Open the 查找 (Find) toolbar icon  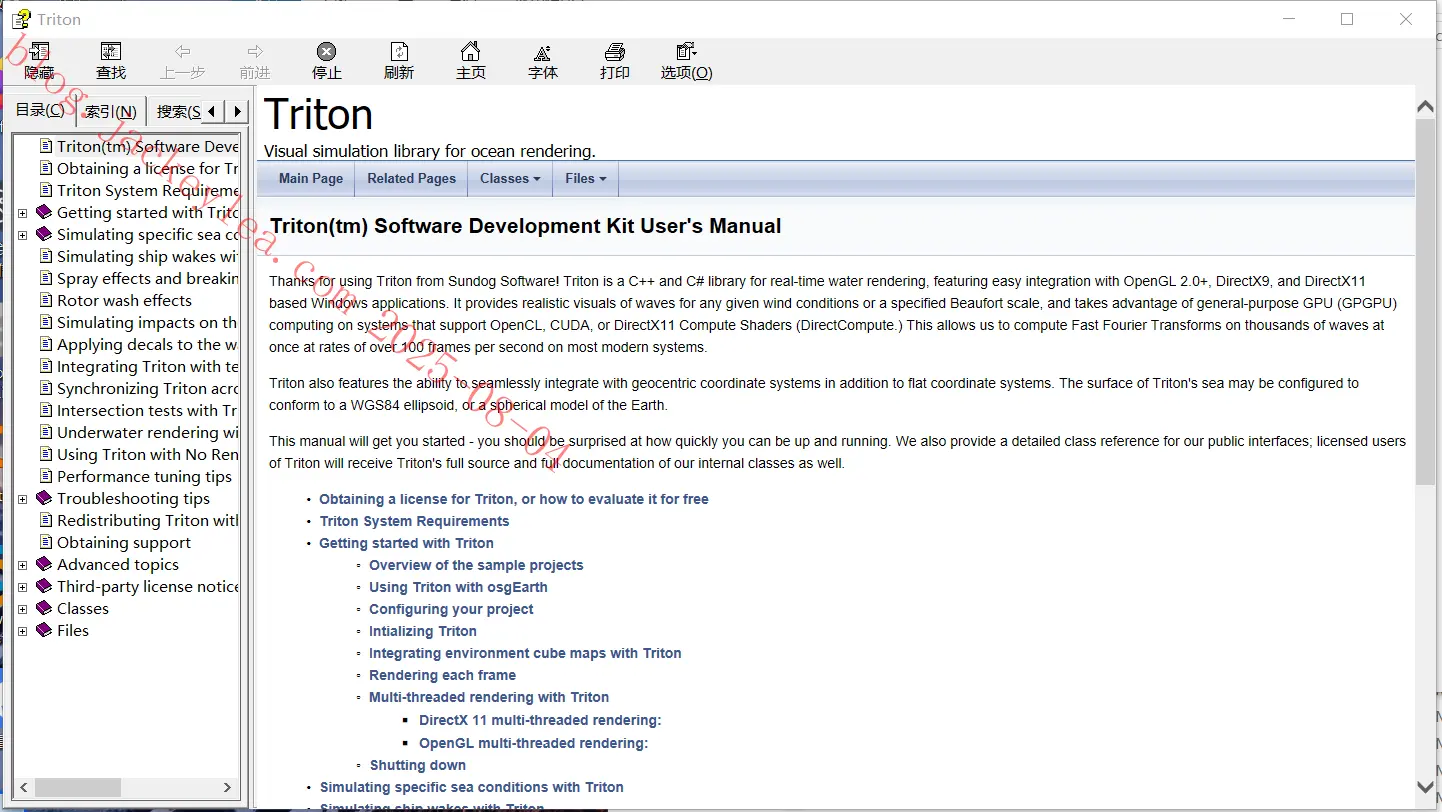click(x=111, y=61)
